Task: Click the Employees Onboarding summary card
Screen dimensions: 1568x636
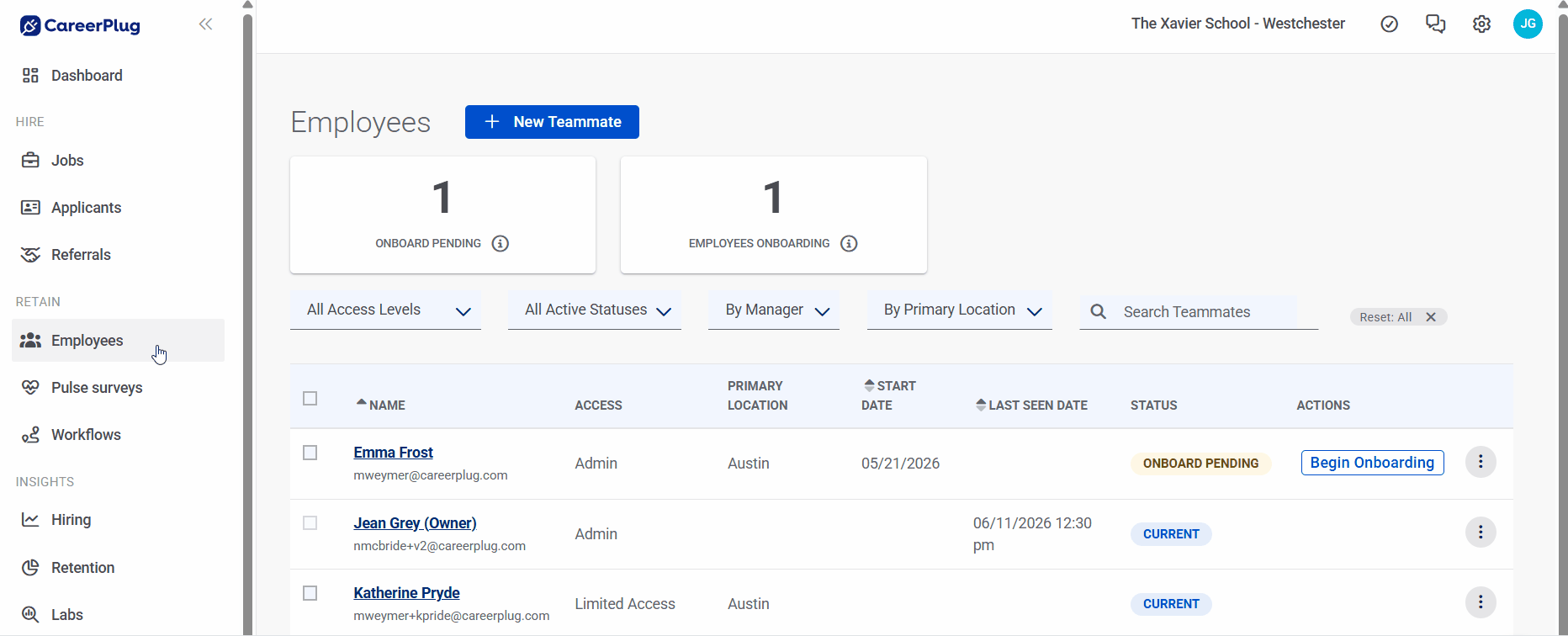Action: tap(774, 215)
